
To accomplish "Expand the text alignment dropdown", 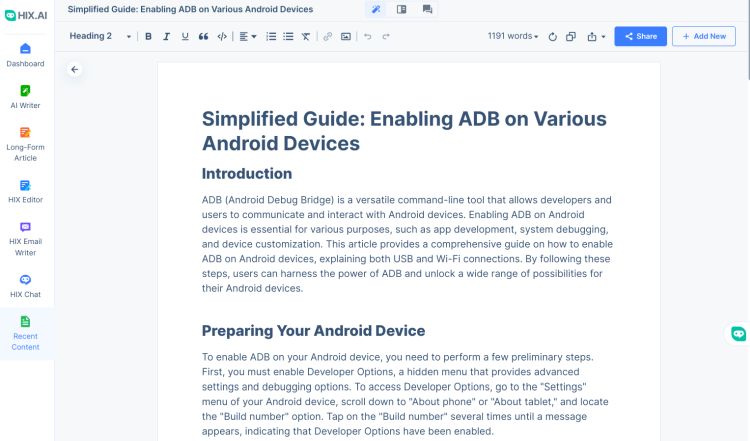I will tap(248, 36).
